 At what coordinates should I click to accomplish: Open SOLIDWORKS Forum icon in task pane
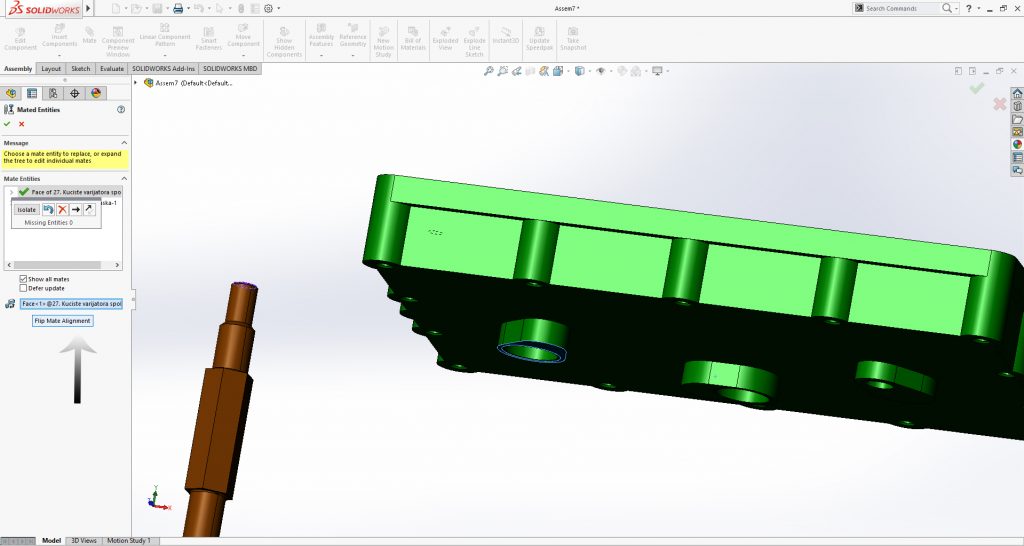(1017, 170)
